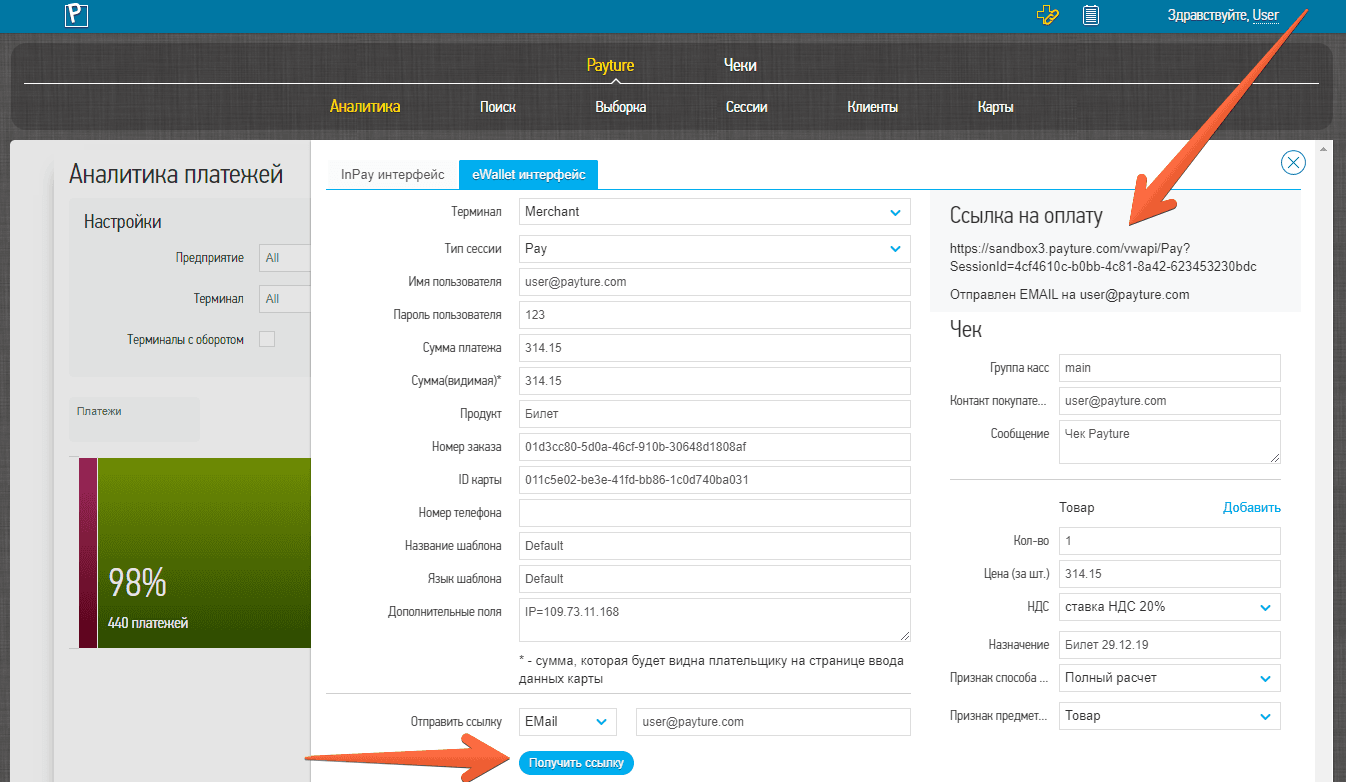Open the Аналитика menu item

[x=365, y=107]
